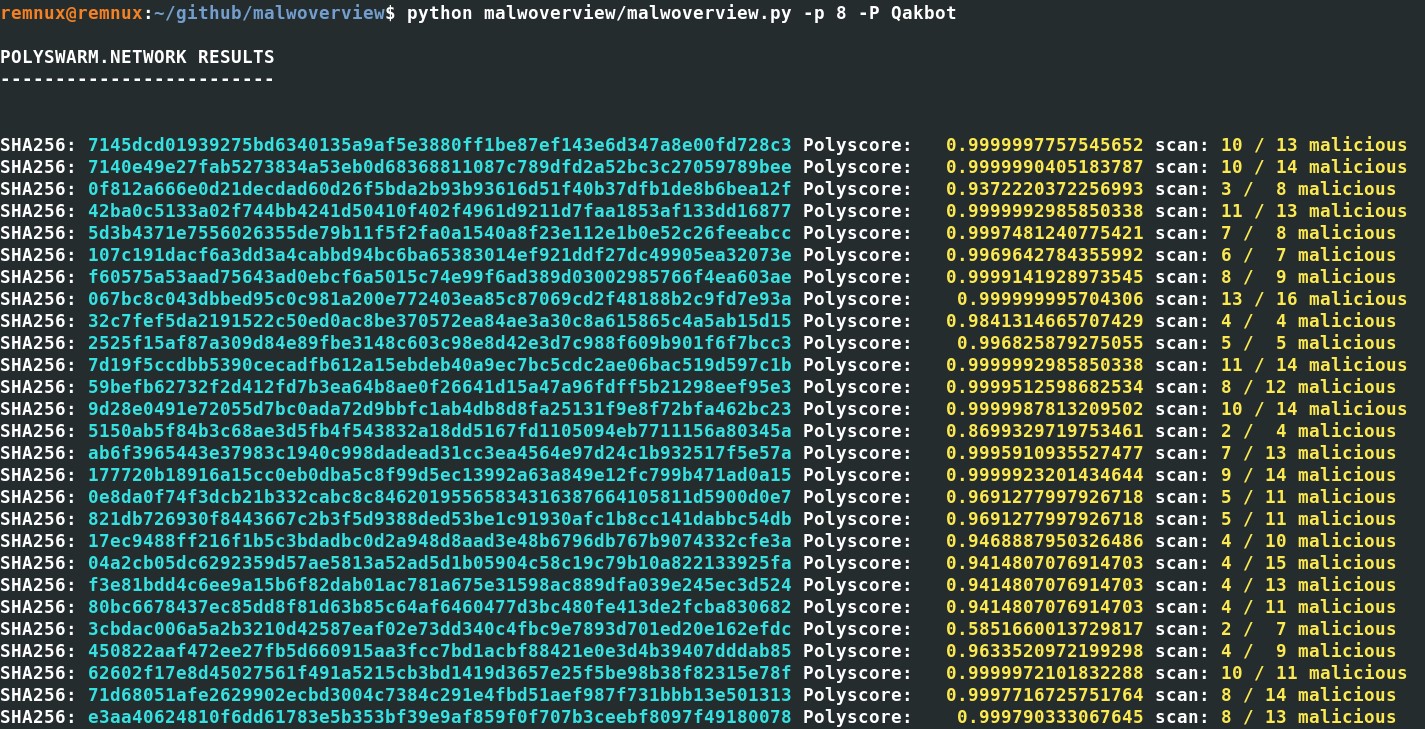Viewport: 1425px width, 729px height.
Task: Click scan result 6 / 7 malicious
Action: pos(1308,255)
